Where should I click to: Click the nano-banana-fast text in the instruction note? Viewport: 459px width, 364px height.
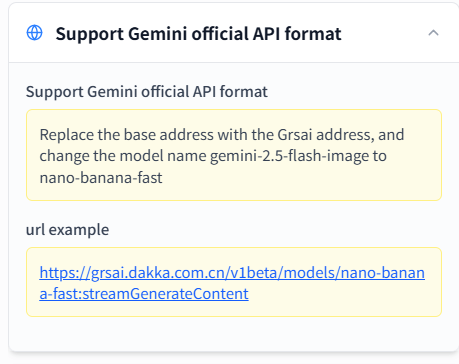pyautogui.click(x=101, y=178)
